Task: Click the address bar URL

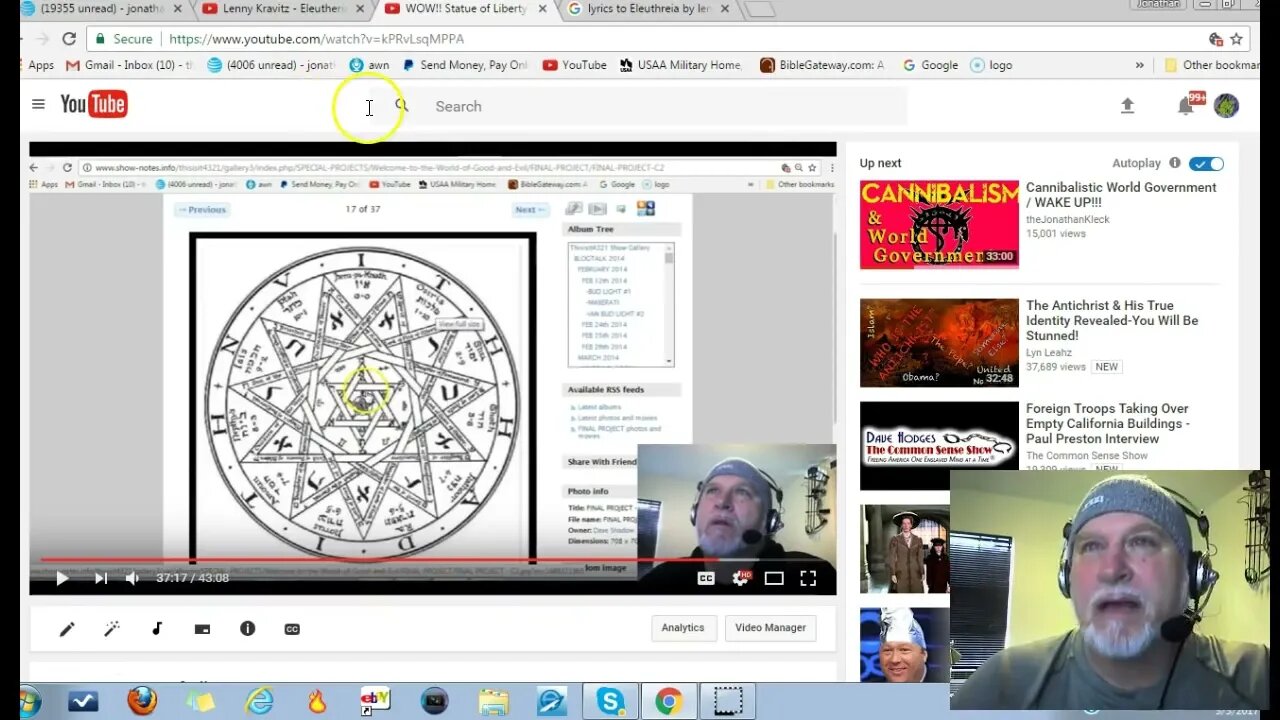Action: click(x=316, y=39)
